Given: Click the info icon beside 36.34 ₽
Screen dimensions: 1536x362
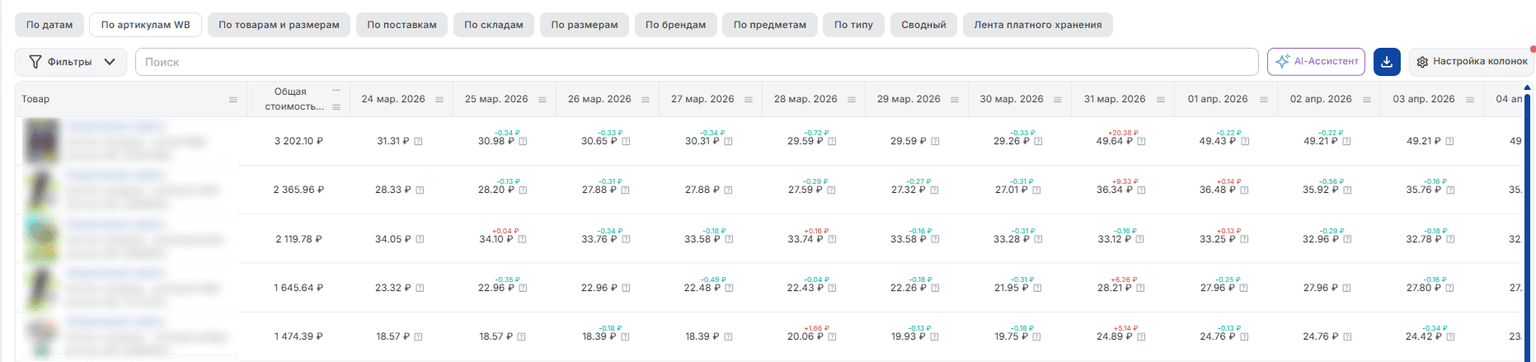Looking at the screenshot, I should coord(1141,189).
